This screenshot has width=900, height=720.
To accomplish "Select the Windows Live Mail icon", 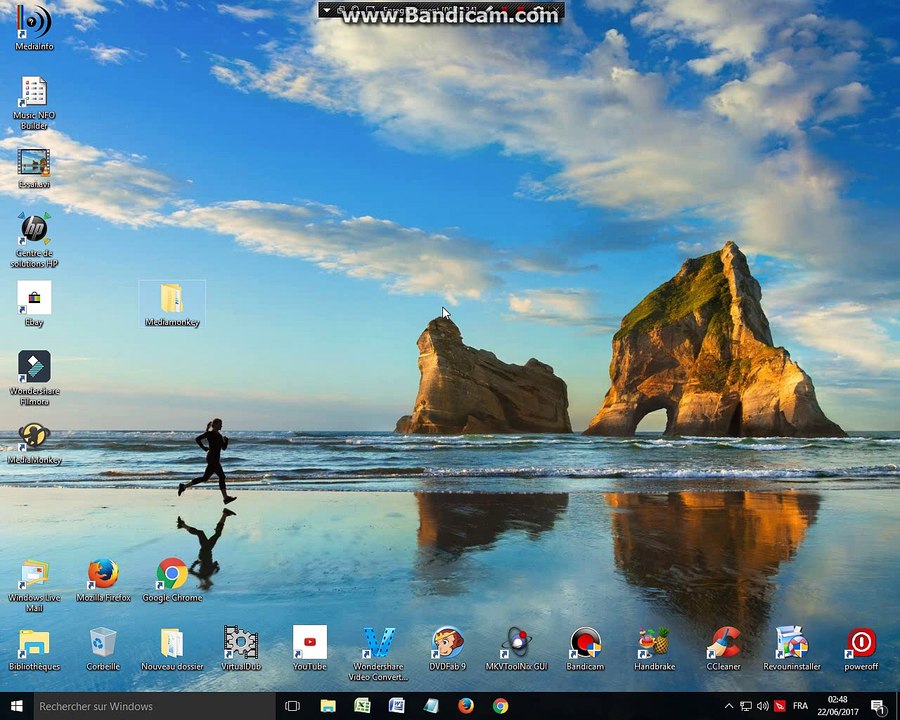I will coord(34,584).
